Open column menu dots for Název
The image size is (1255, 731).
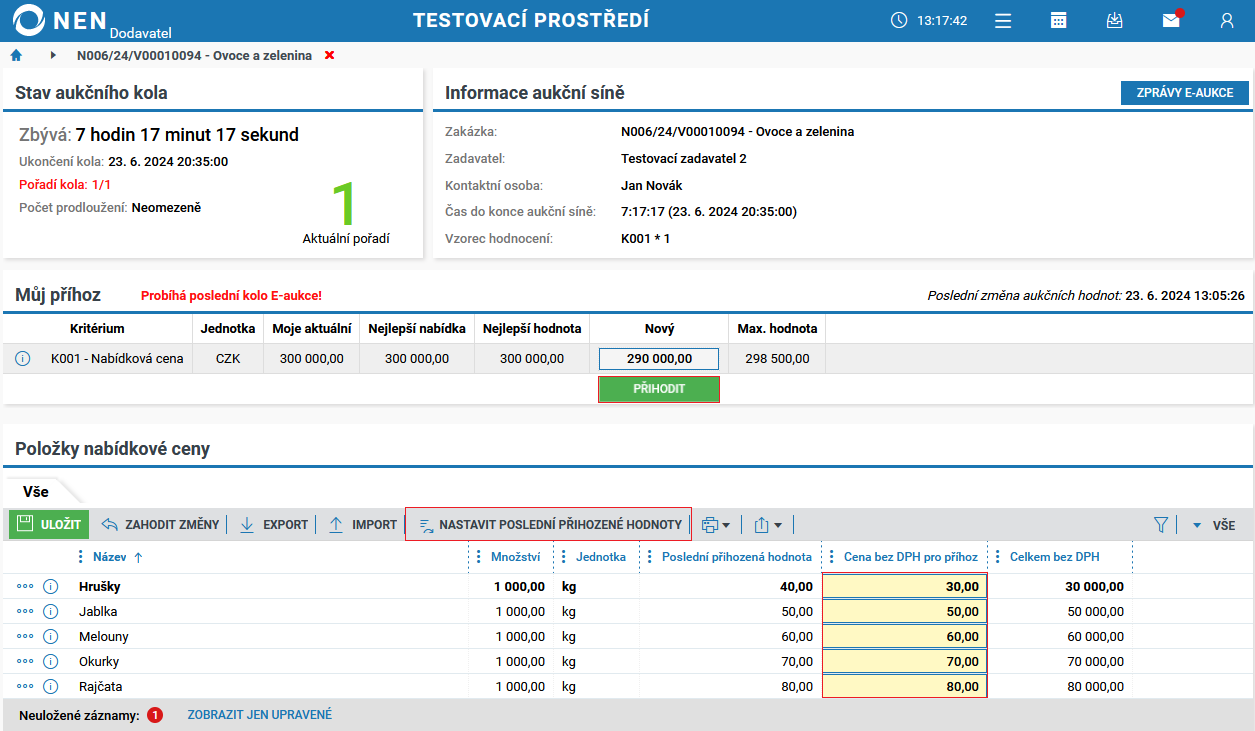[81, 557]
